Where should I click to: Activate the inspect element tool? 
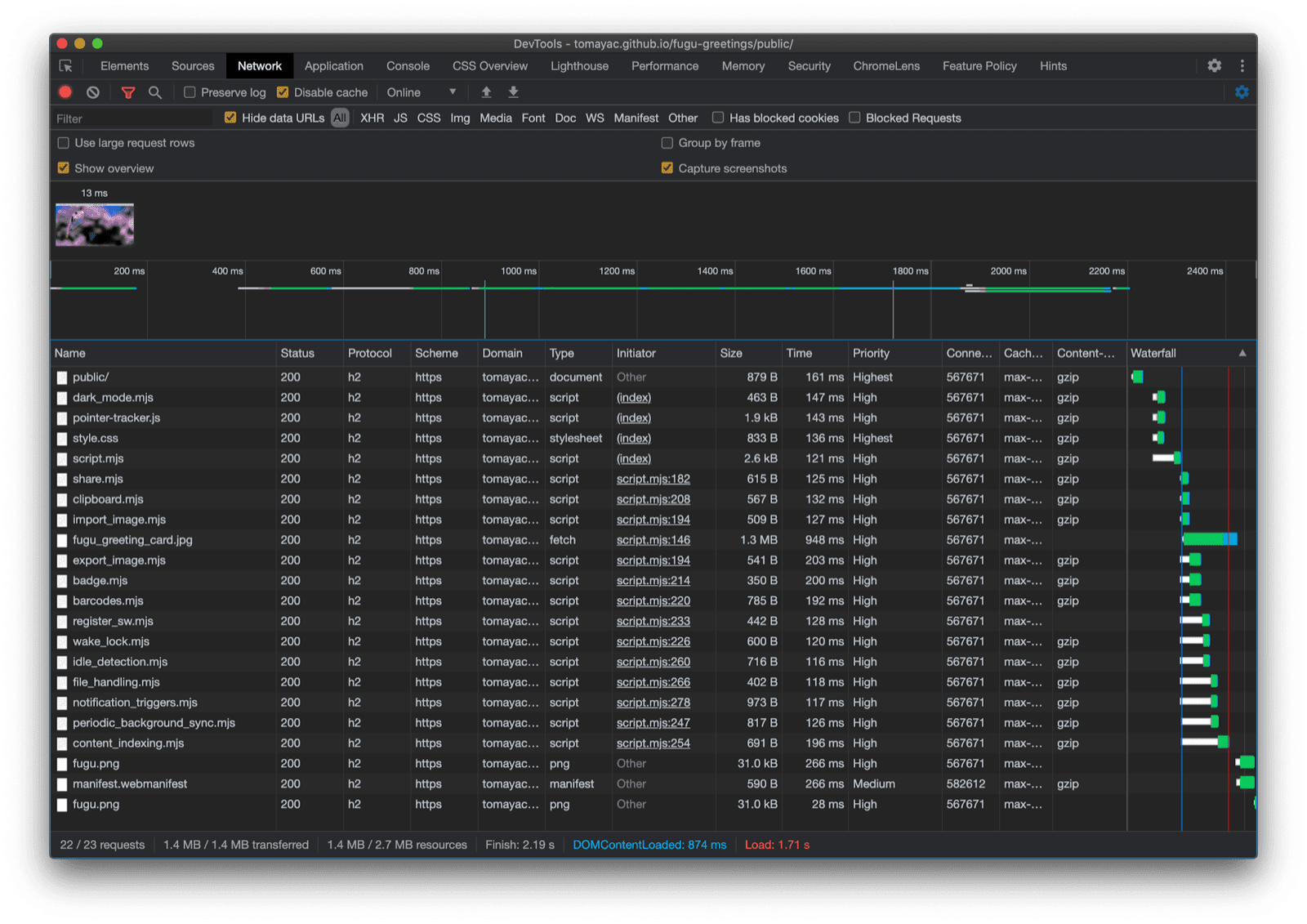tap(68, 65)
